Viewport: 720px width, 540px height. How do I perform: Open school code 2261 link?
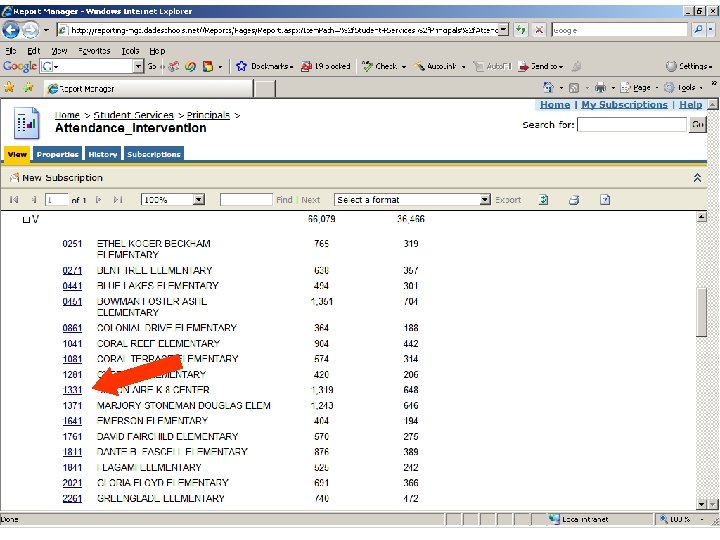click(x=72, y=498)
